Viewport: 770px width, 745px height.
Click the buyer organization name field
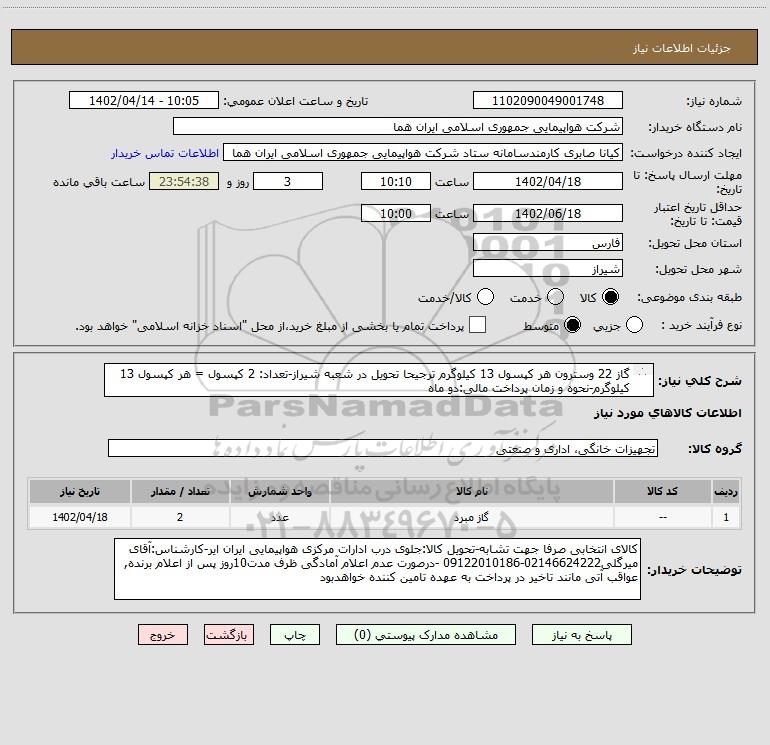[x=398, y=127]
